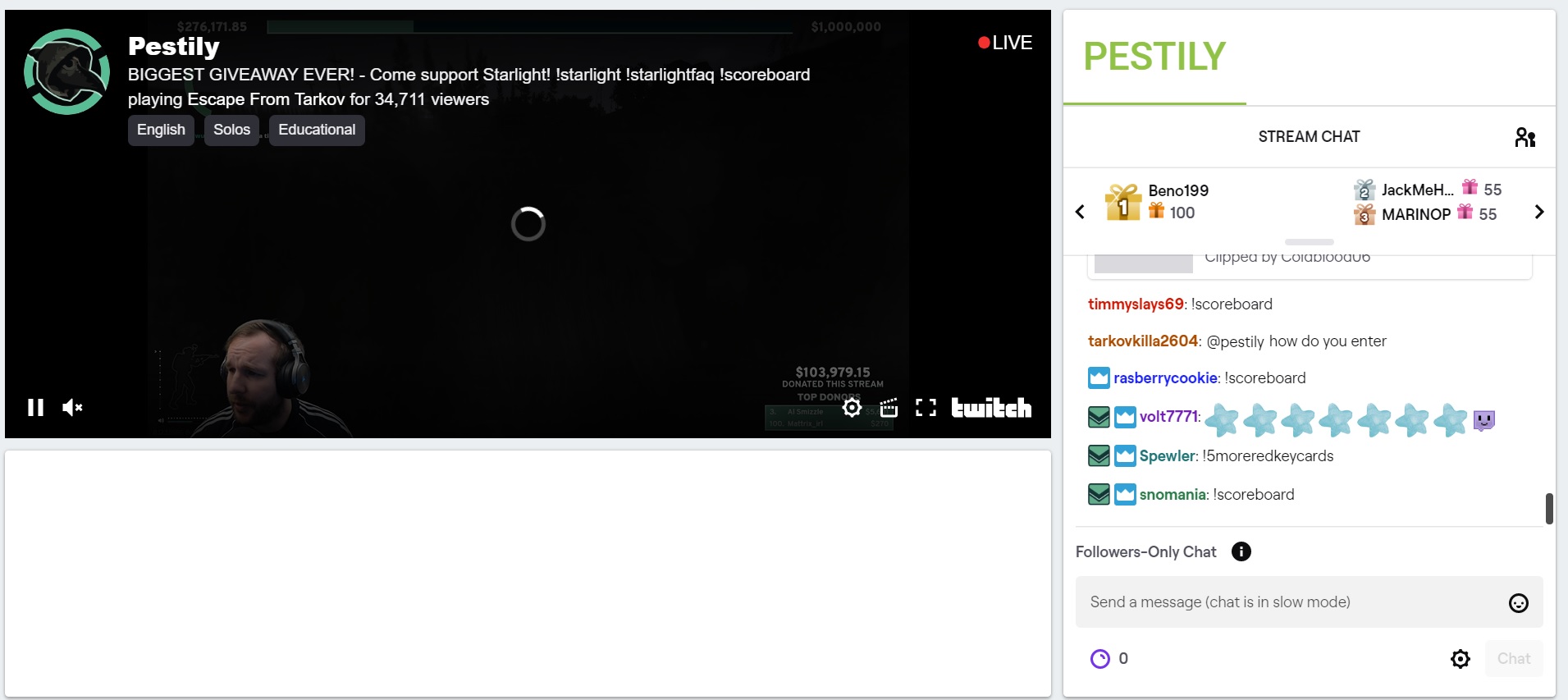Screen dimensions: 1568x700
Task: Open chat settings gear icon
Action: 1460,659
